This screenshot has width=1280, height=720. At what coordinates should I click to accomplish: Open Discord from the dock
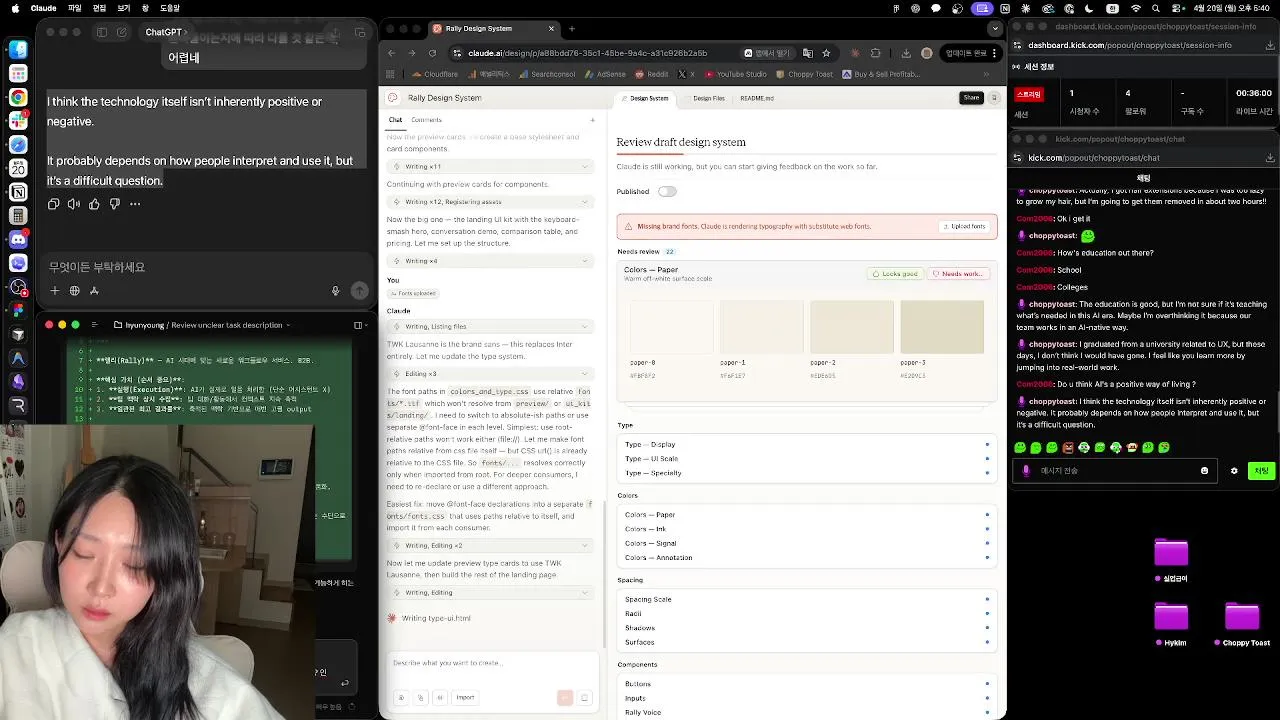click(18, 239)
